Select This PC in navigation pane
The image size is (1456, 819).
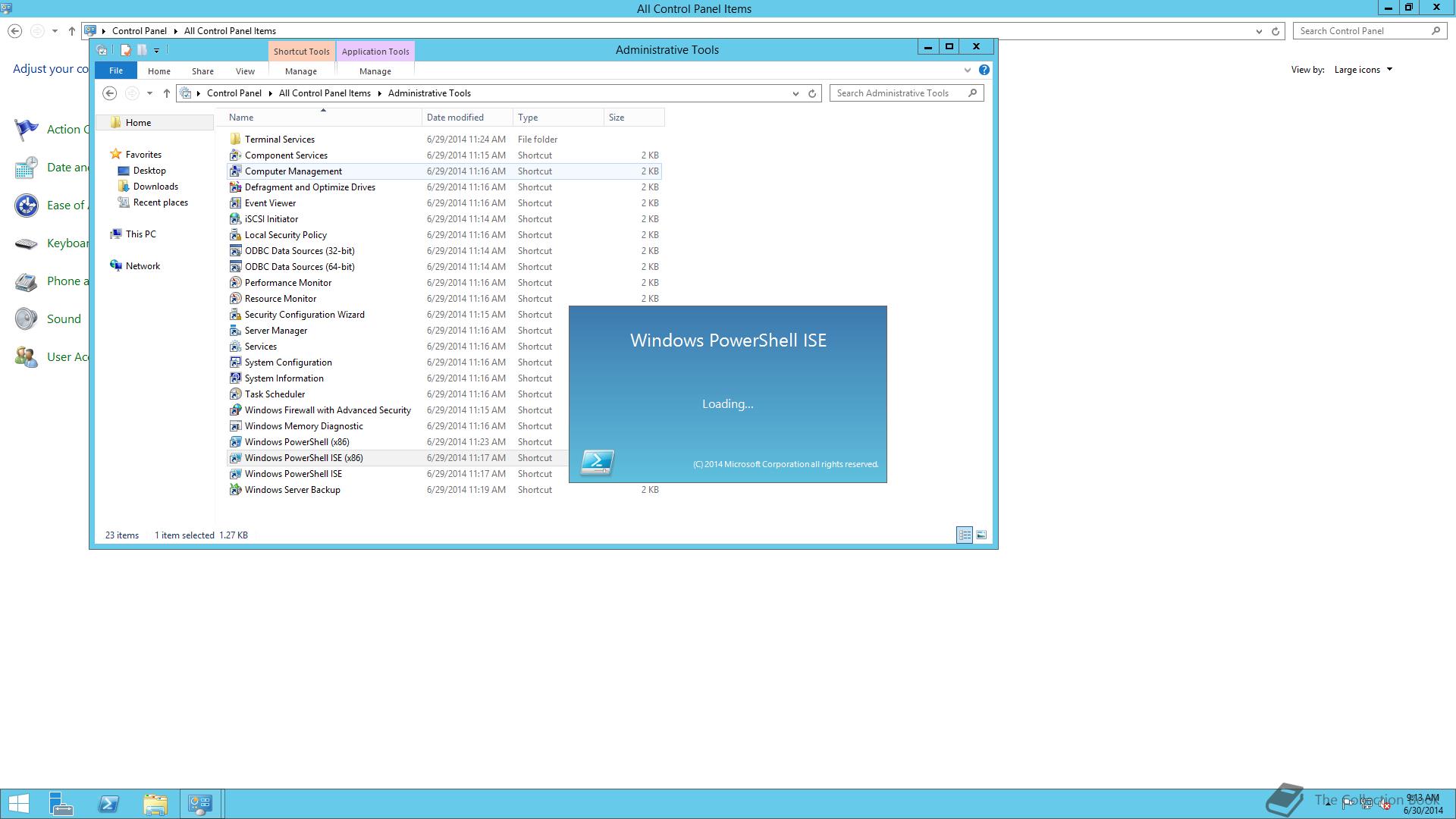(x=140, y=234)
